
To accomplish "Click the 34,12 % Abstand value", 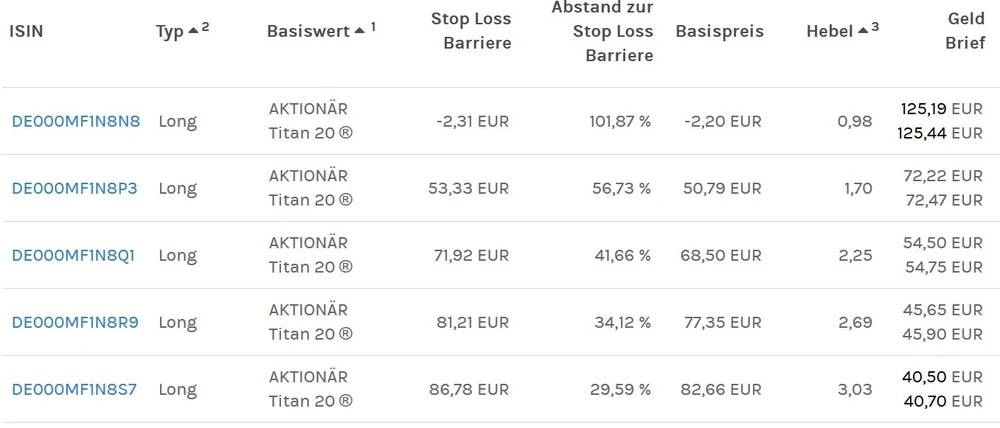I will click(622, 322).
